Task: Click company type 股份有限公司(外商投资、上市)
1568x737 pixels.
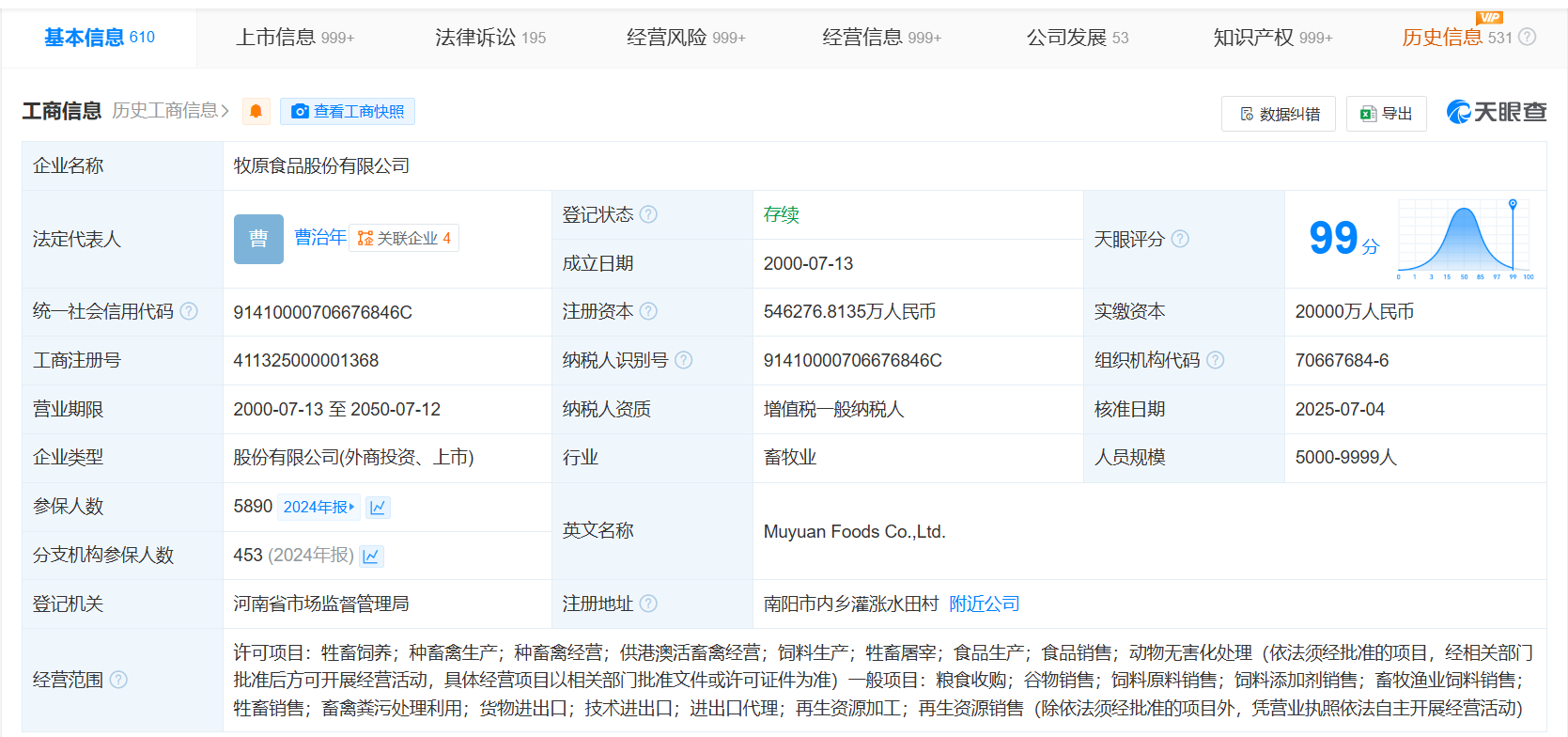Action: pyautogui.click(x=353, y=457)
